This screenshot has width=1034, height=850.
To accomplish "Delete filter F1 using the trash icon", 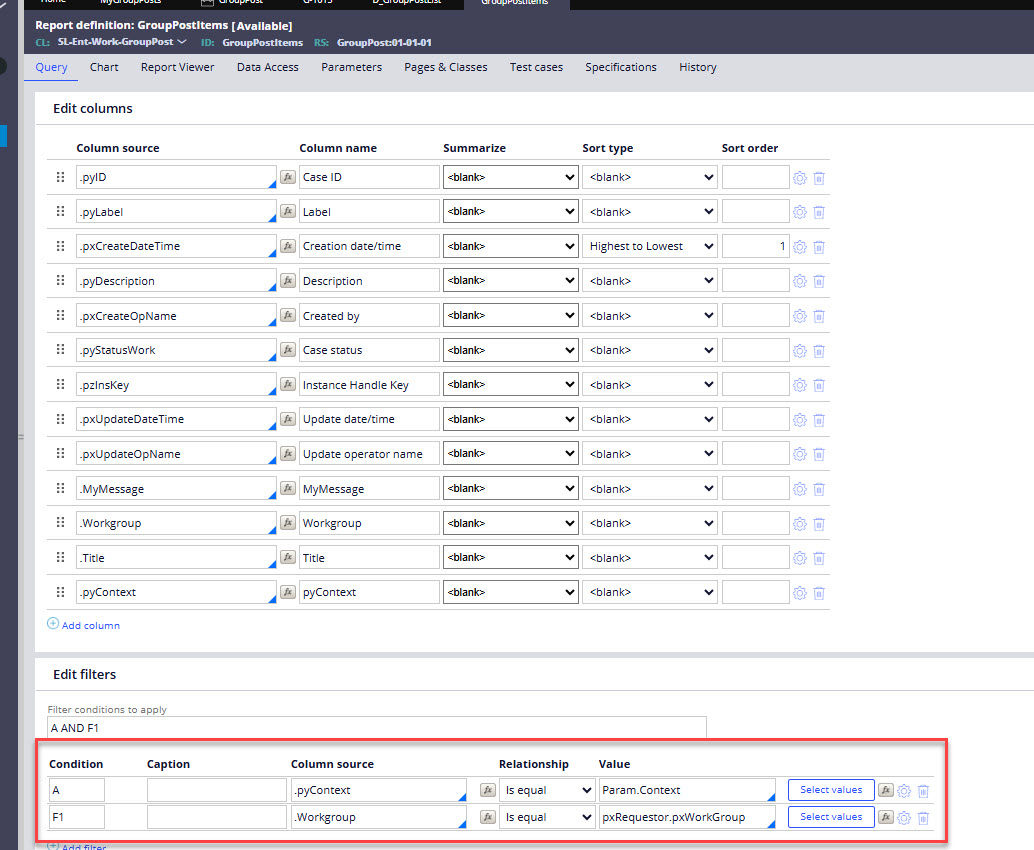I will click(x=923, y=817).
